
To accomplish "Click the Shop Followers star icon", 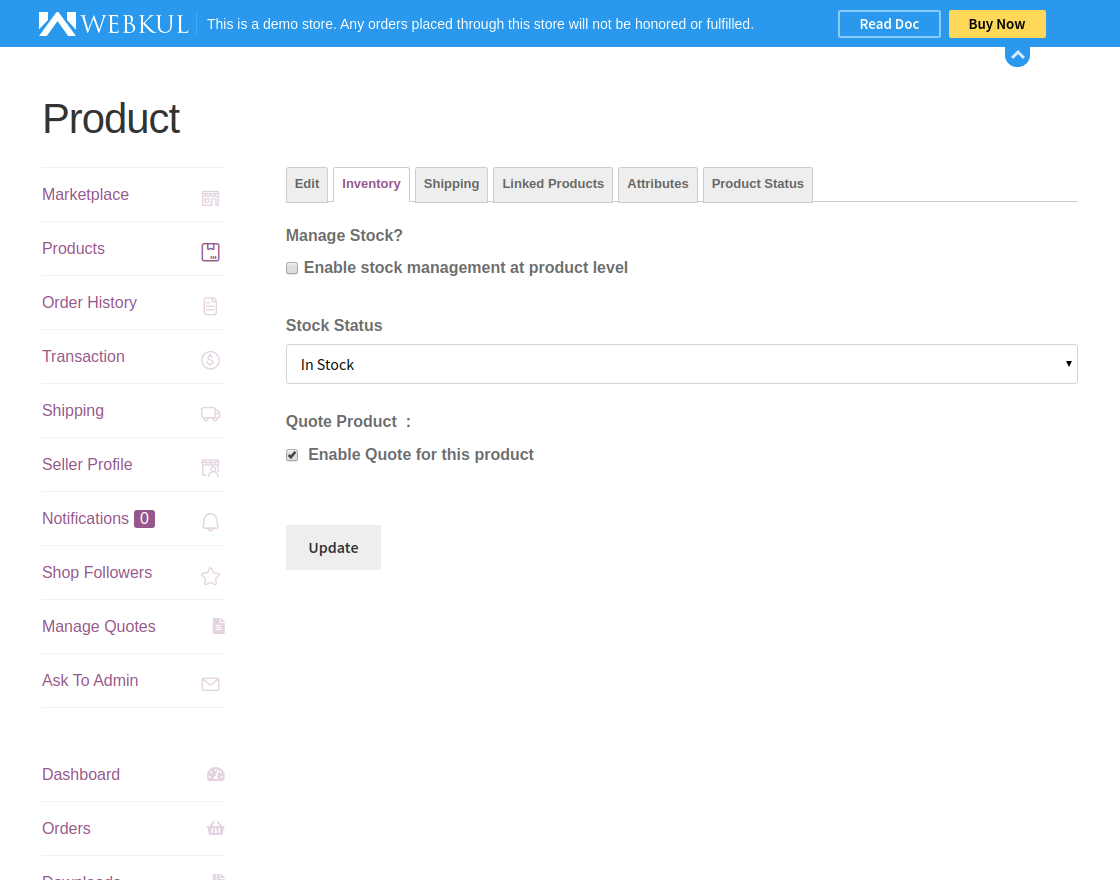I will (x=210, y=576).
